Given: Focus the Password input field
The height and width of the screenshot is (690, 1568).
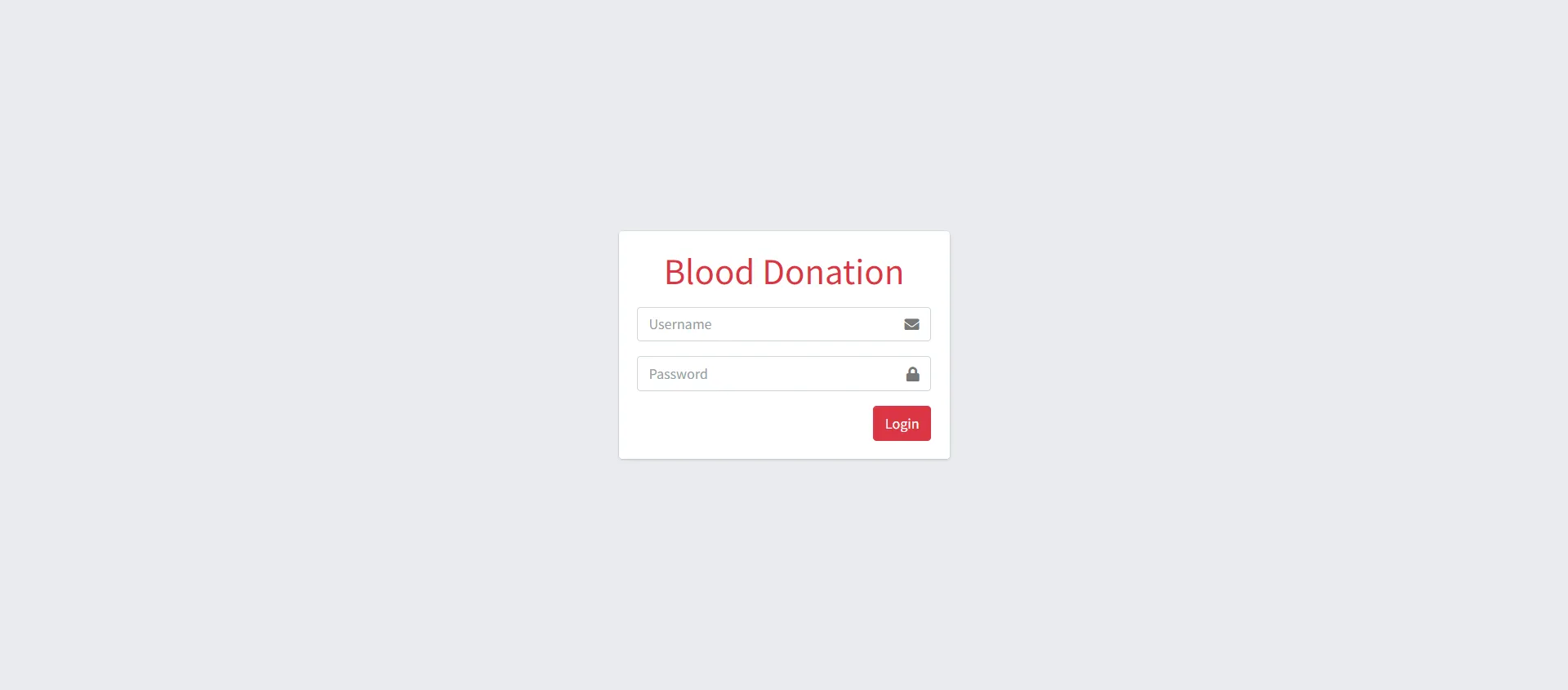Looking at the screenshot, I should (783, 374).
